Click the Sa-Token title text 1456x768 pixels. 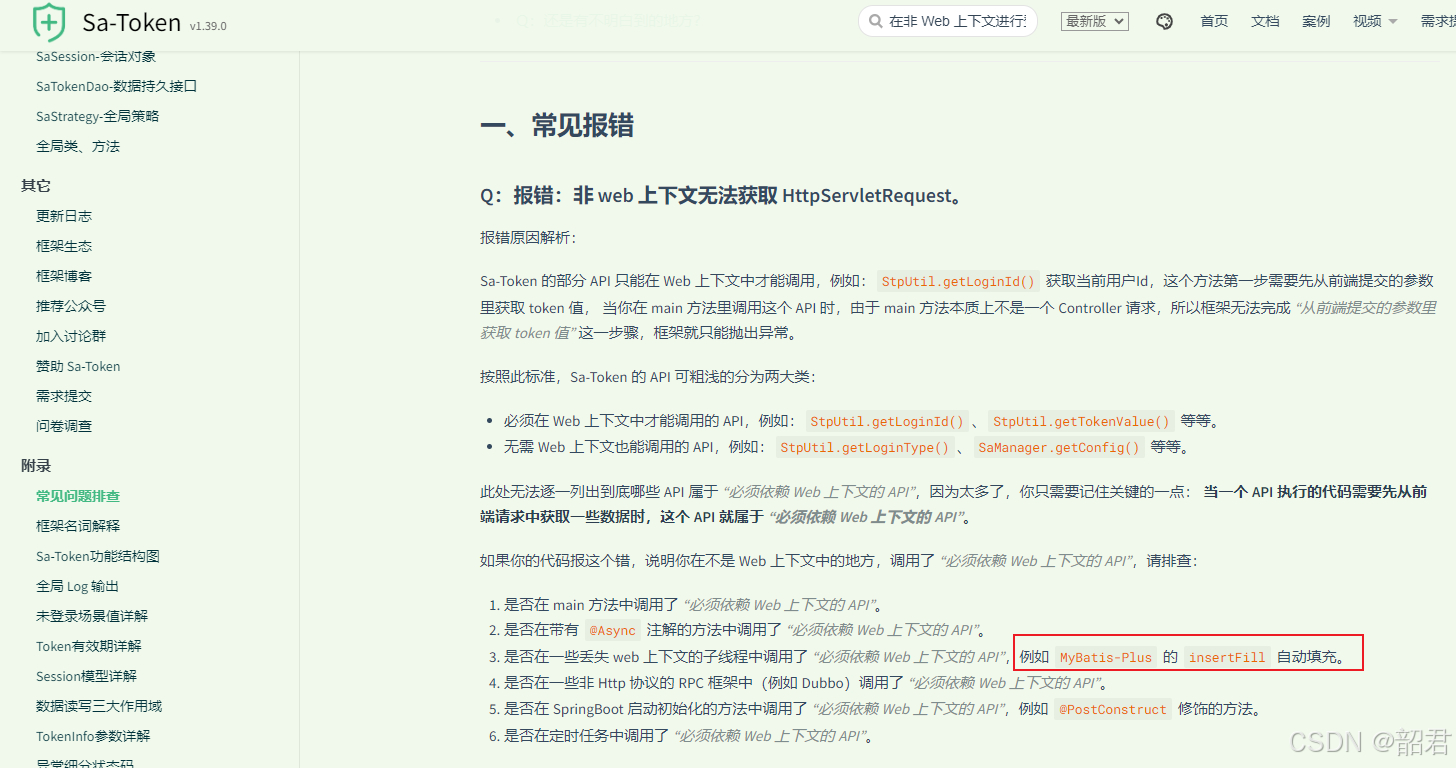(132, 22)
